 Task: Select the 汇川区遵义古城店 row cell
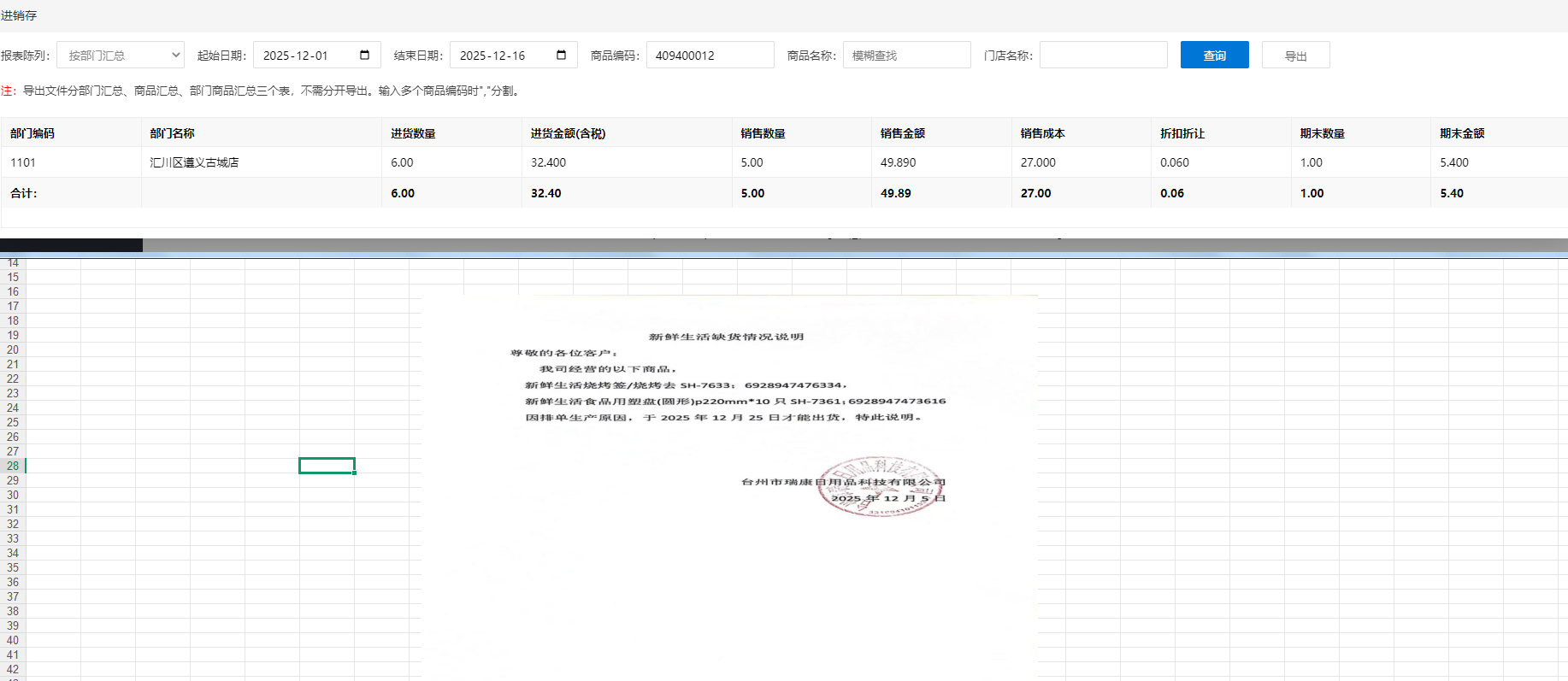click(194, 162)
